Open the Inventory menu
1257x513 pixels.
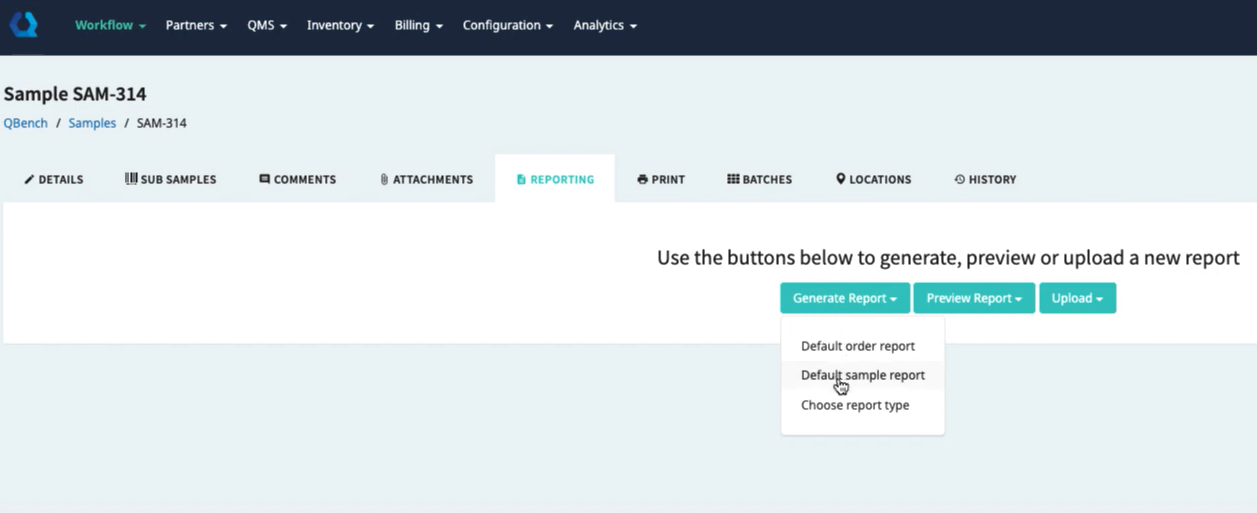[x=340, y=25]
